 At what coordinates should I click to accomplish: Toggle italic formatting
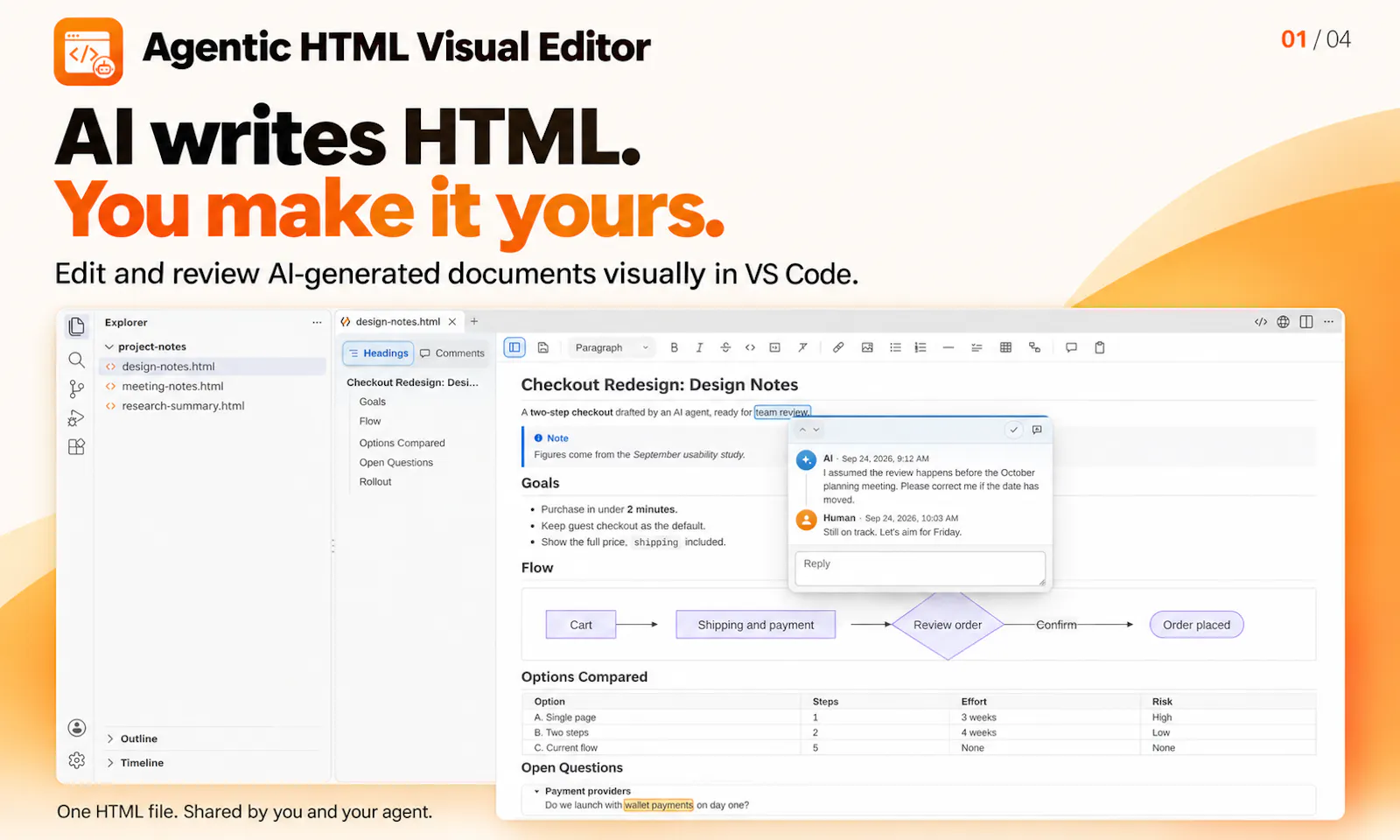(x=699, y=347)
